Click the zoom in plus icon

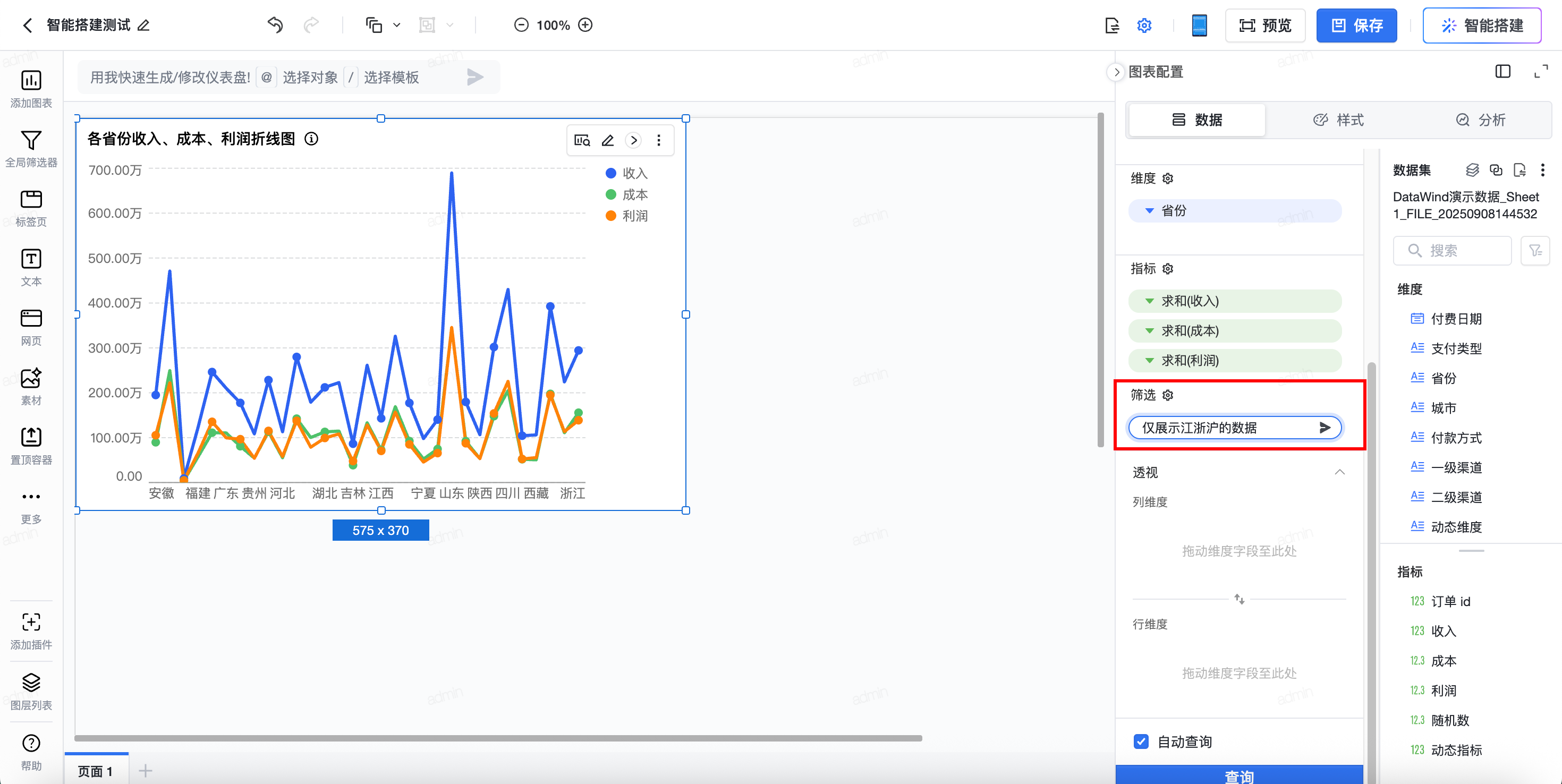(x=585, y=25)
